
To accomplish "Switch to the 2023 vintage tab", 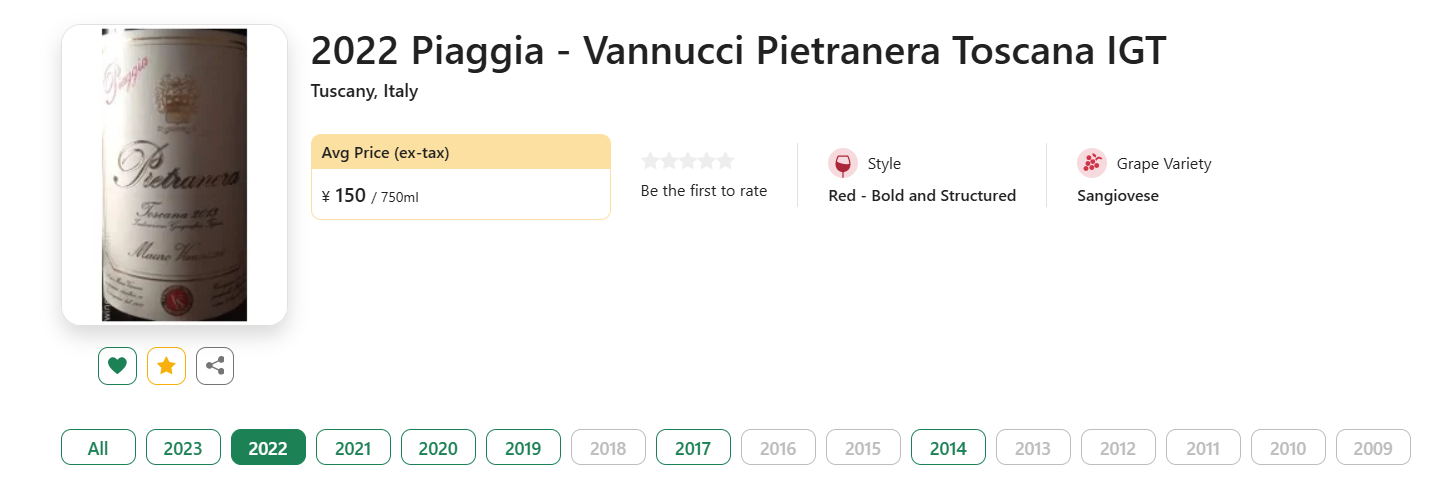I will pos(183,448).
